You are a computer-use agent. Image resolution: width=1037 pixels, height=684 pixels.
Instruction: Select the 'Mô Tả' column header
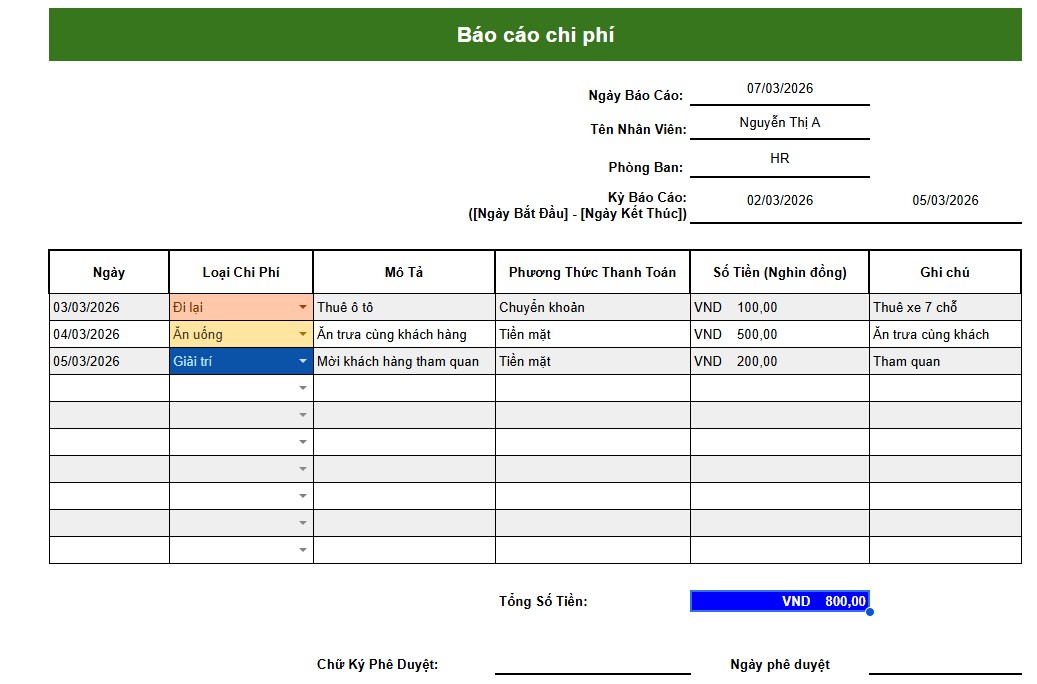point(403,272)
